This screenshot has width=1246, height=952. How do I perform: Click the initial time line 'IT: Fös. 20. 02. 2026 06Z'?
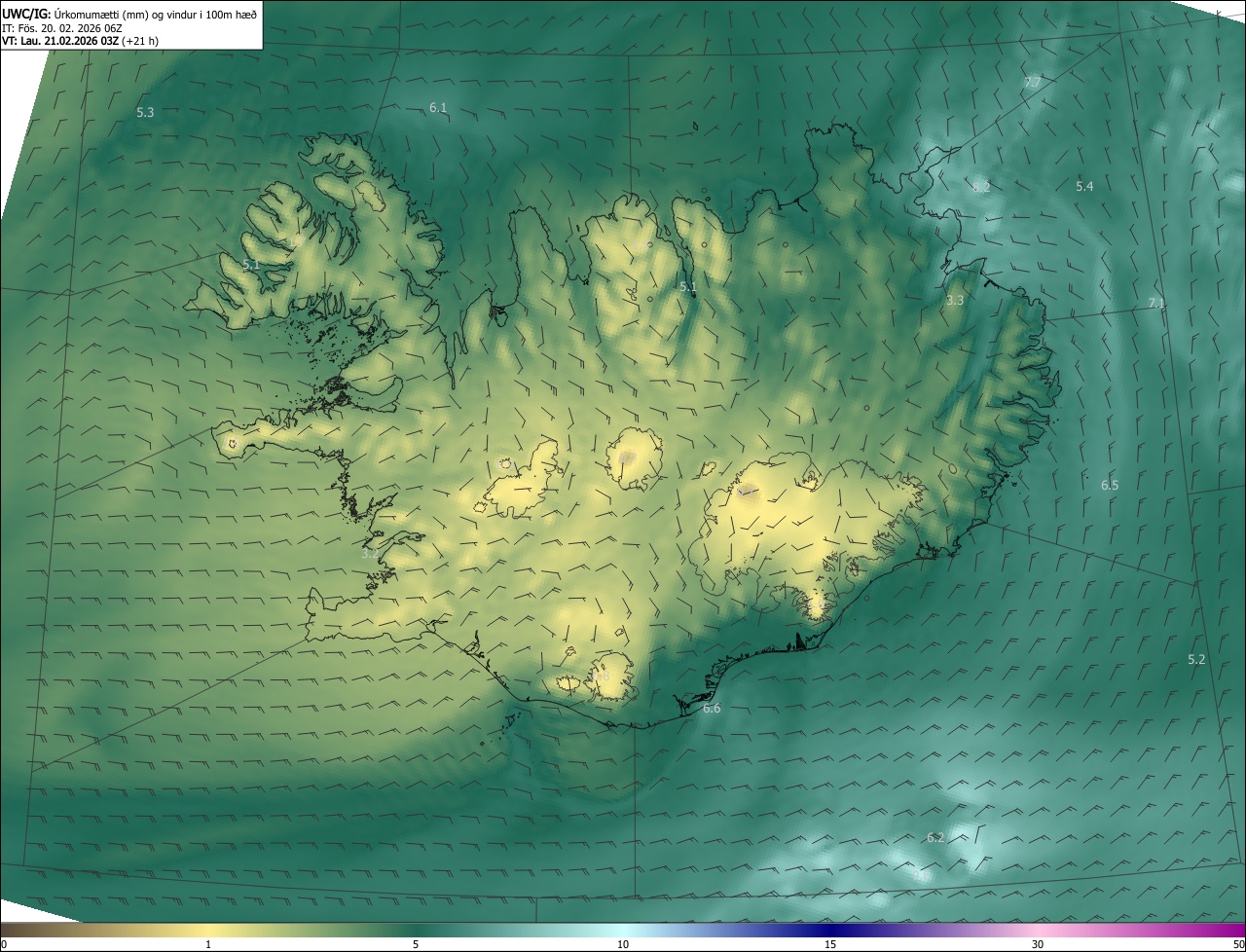pos(62,27)
